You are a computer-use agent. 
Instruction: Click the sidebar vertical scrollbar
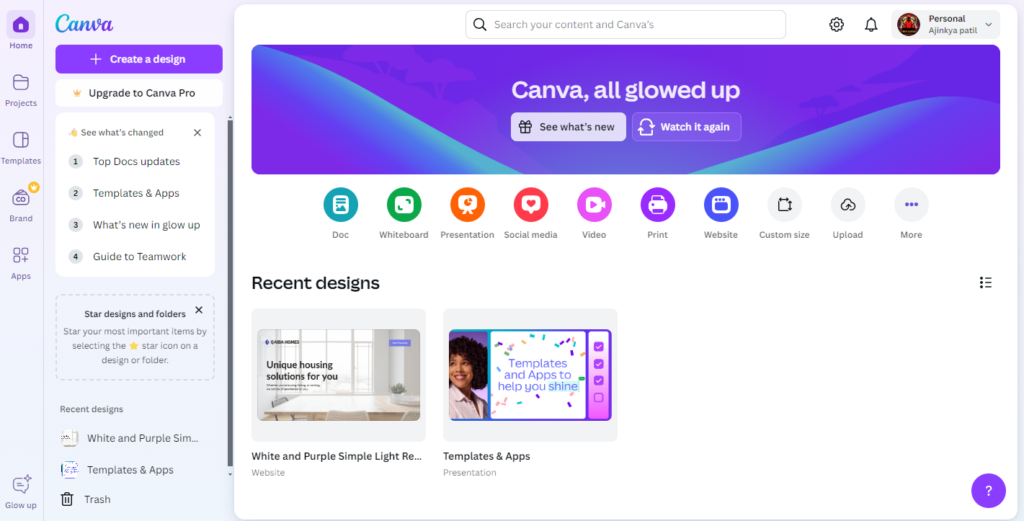229,291
